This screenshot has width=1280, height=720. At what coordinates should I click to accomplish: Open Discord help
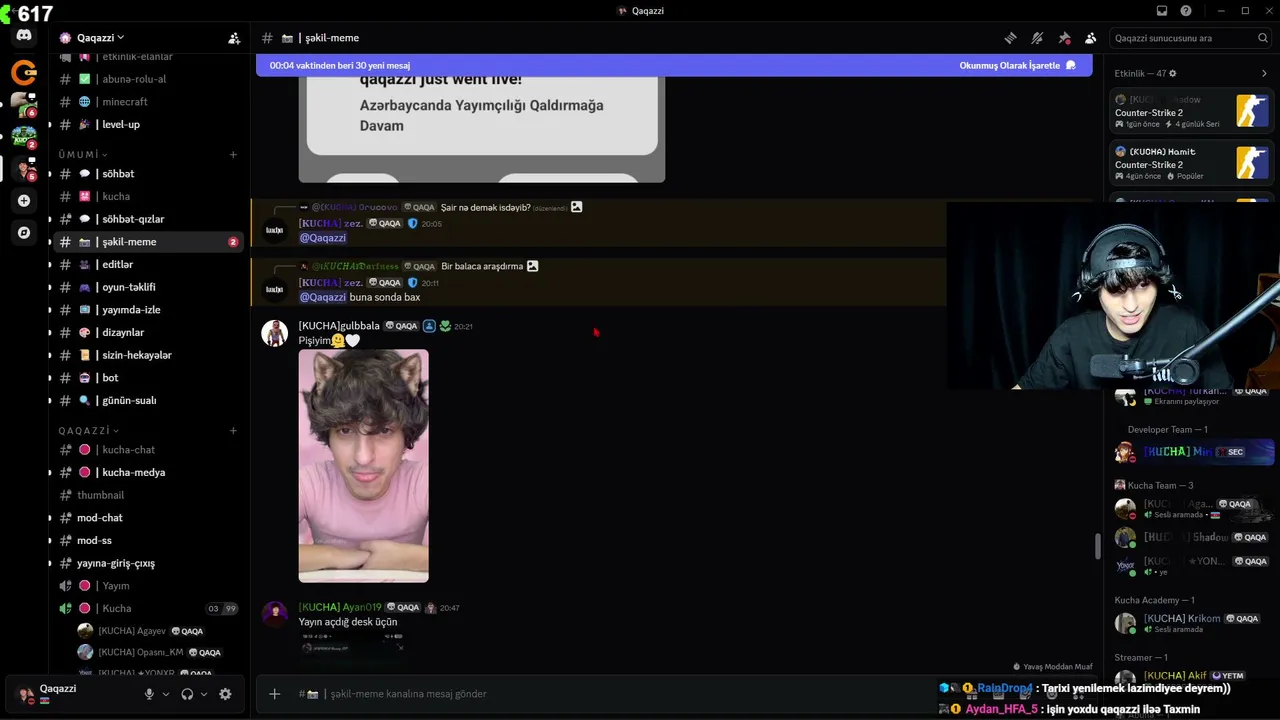1186,11
